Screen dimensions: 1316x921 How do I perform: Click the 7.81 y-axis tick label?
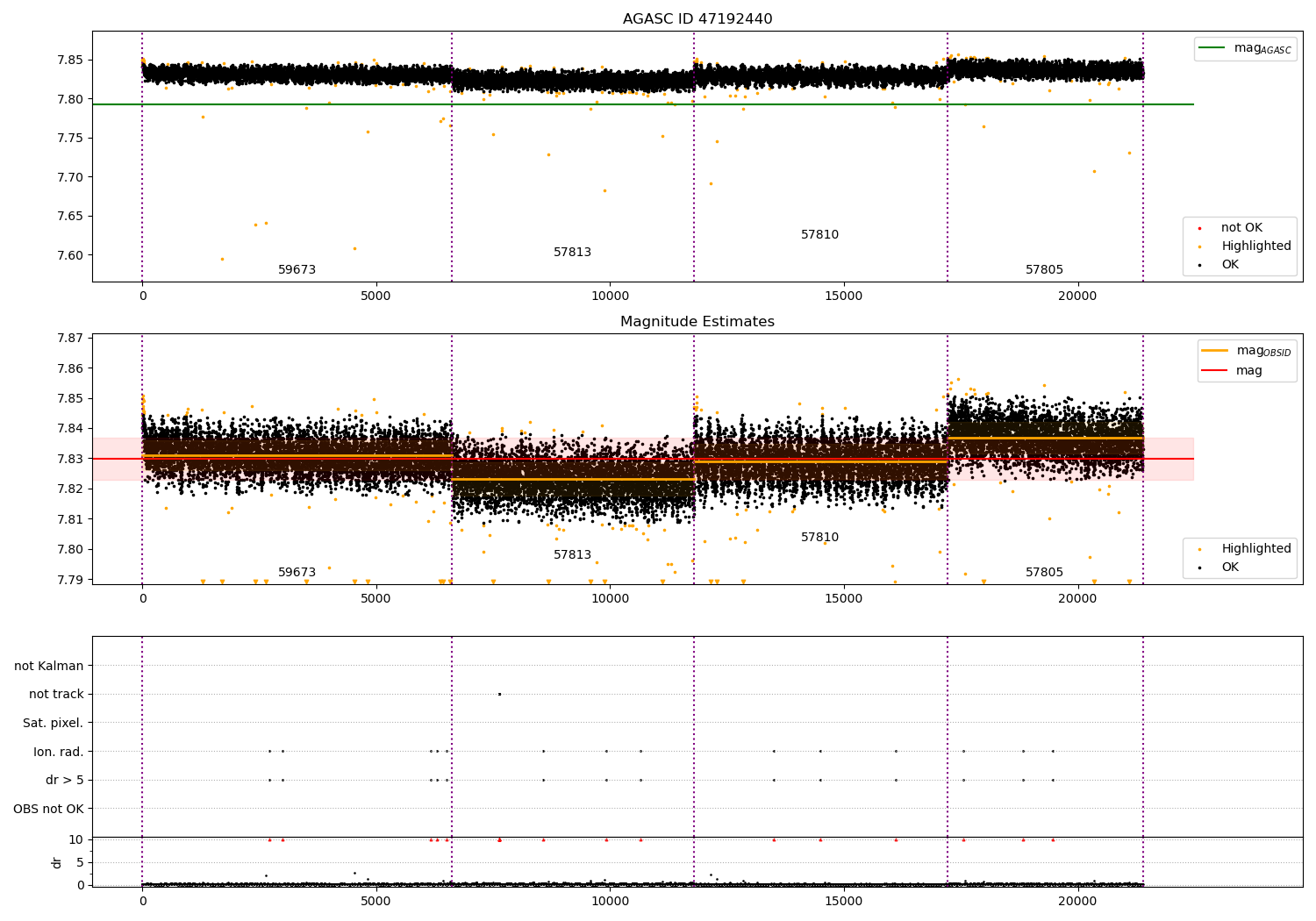(x=70, y=519)
